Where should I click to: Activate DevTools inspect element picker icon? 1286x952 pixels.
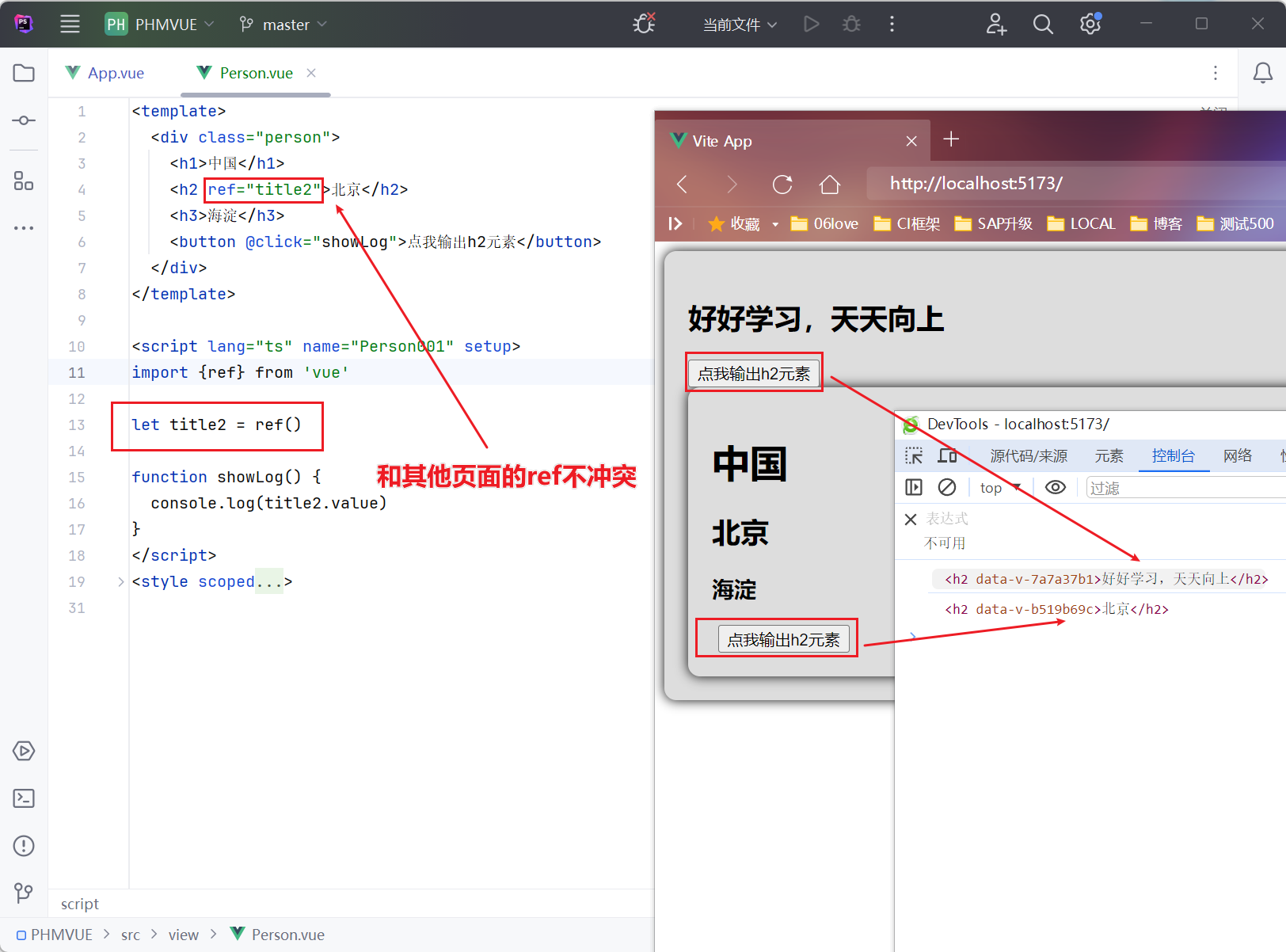click(x=914, y=455)
